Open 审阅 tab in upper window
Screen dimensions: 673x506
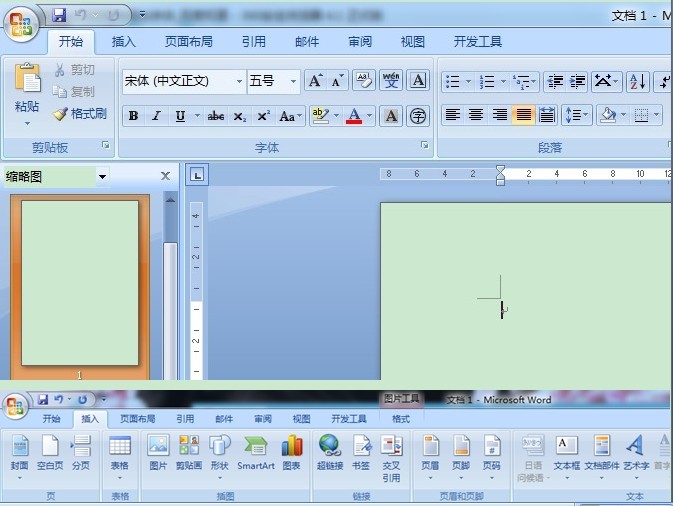[x=360, y=42]
